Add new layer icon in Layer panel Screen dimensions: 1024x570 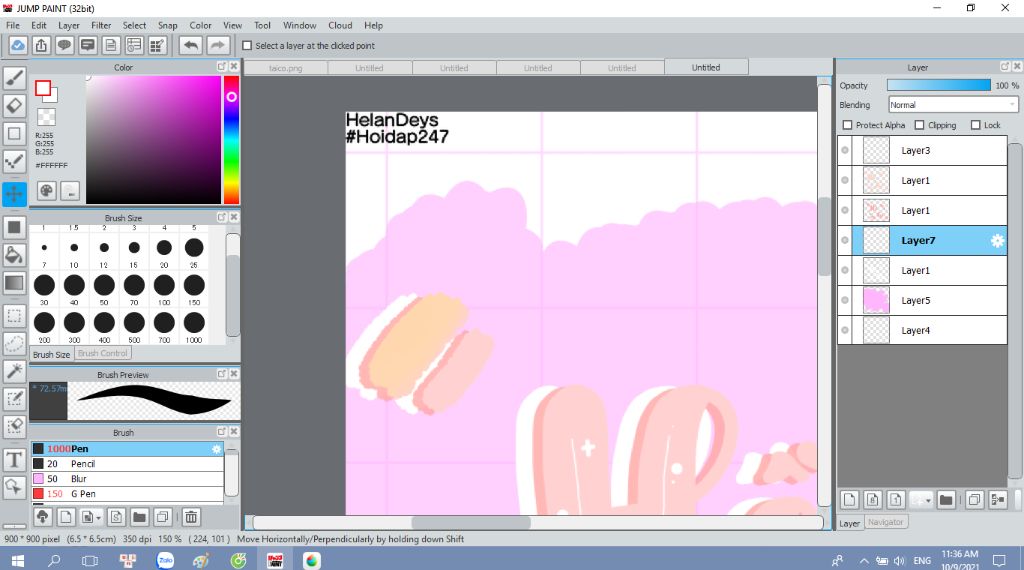tap(850, 500)
